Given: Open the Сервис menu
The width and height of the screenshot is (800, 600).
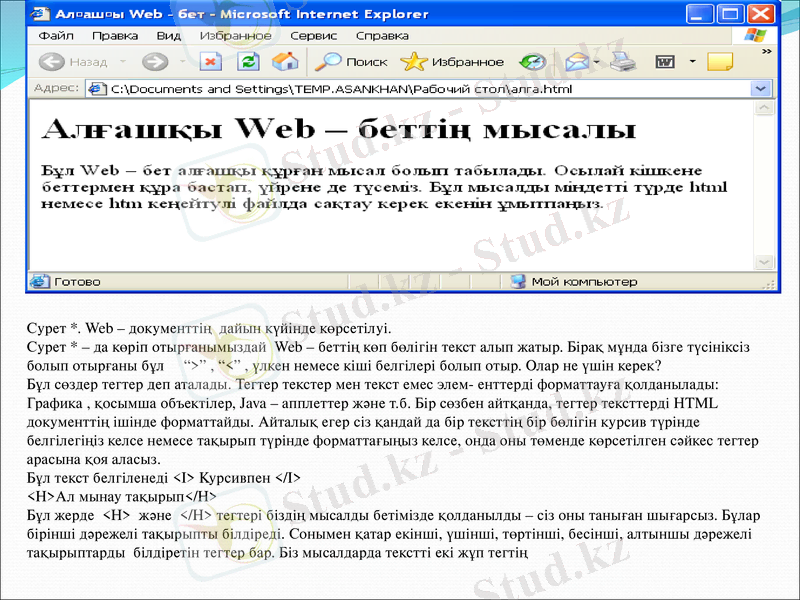Looking at the screenshot, I should [312, 35].
